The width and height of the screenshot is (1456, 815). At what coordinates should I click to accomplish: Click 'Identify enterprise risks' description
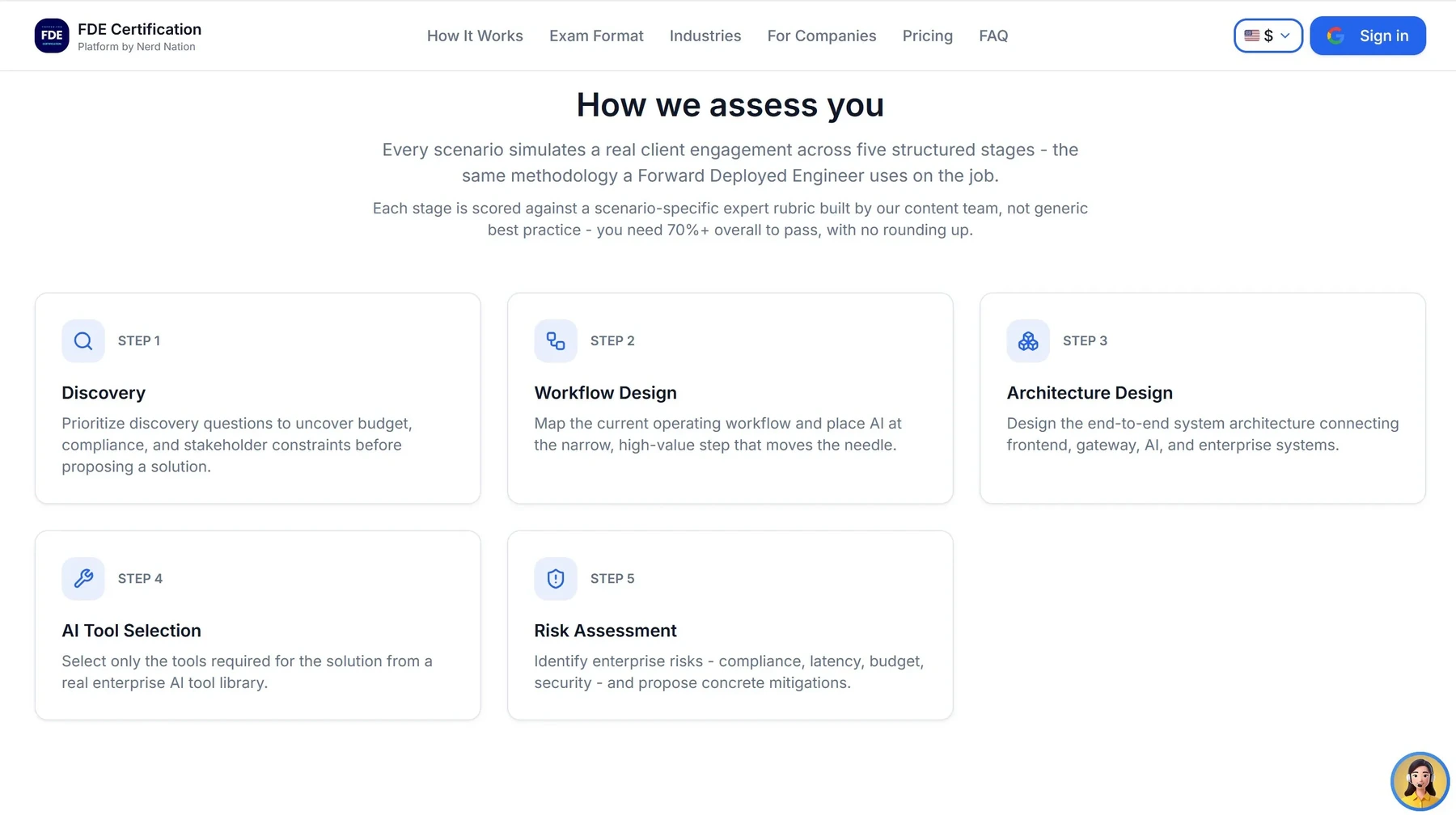tap(729, 672)
